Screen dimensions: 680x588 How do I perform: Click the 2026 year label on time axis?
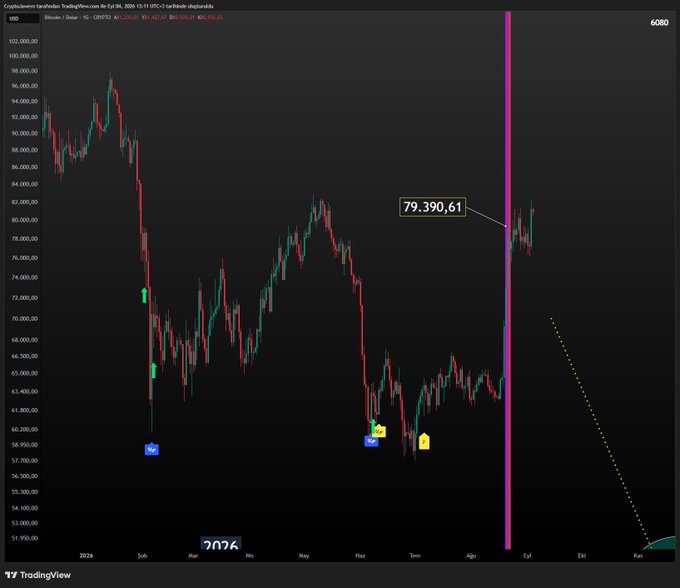(86, 555)
